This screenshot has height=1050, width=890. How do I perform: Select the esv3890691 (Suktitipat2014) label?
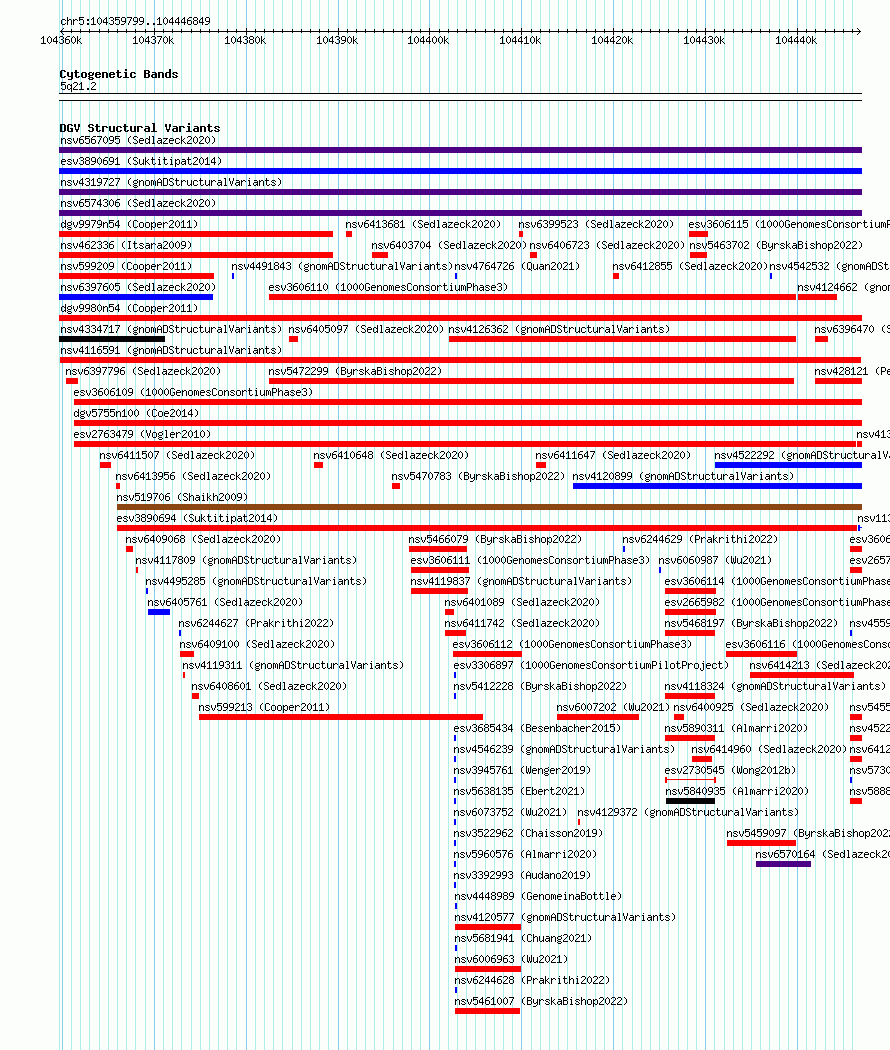(x=141, y=161)
